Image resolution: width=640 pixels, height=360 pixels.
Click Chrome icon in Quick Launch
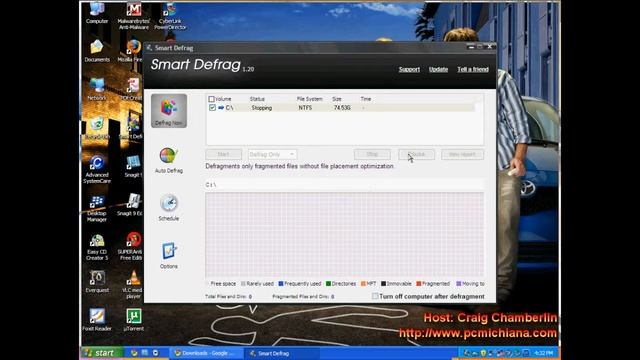134,353
